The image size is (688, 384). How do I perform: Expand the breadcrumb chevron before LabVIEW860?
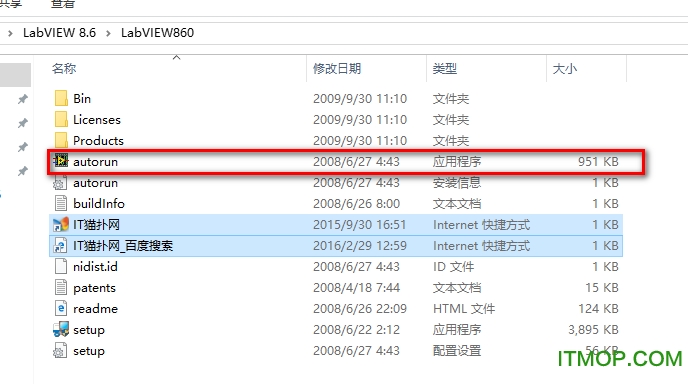108,33
